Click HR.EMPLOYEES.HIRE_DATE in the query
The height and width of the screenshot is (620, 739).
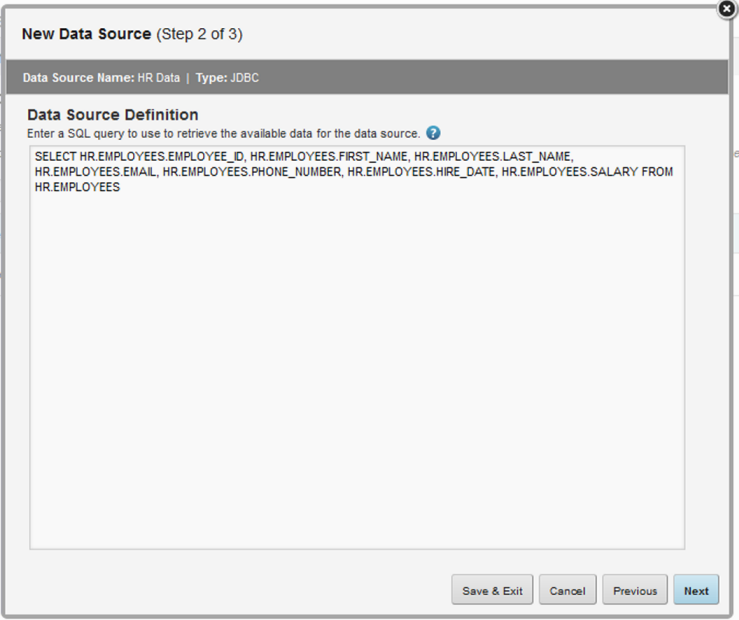click(421, 172)
